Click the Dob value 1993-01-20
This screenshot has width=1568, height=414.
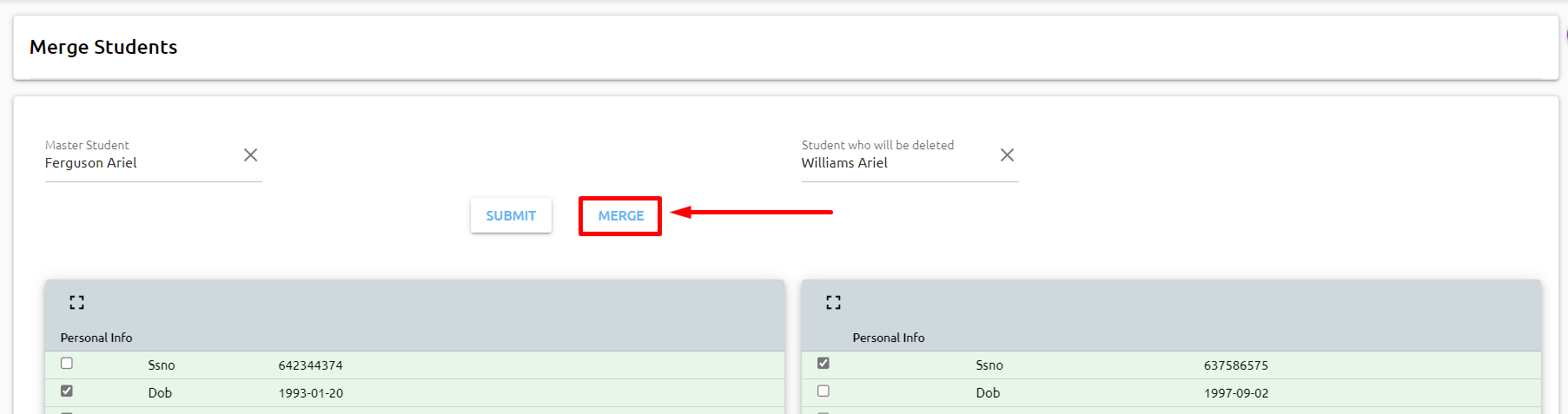click(310, 393)
